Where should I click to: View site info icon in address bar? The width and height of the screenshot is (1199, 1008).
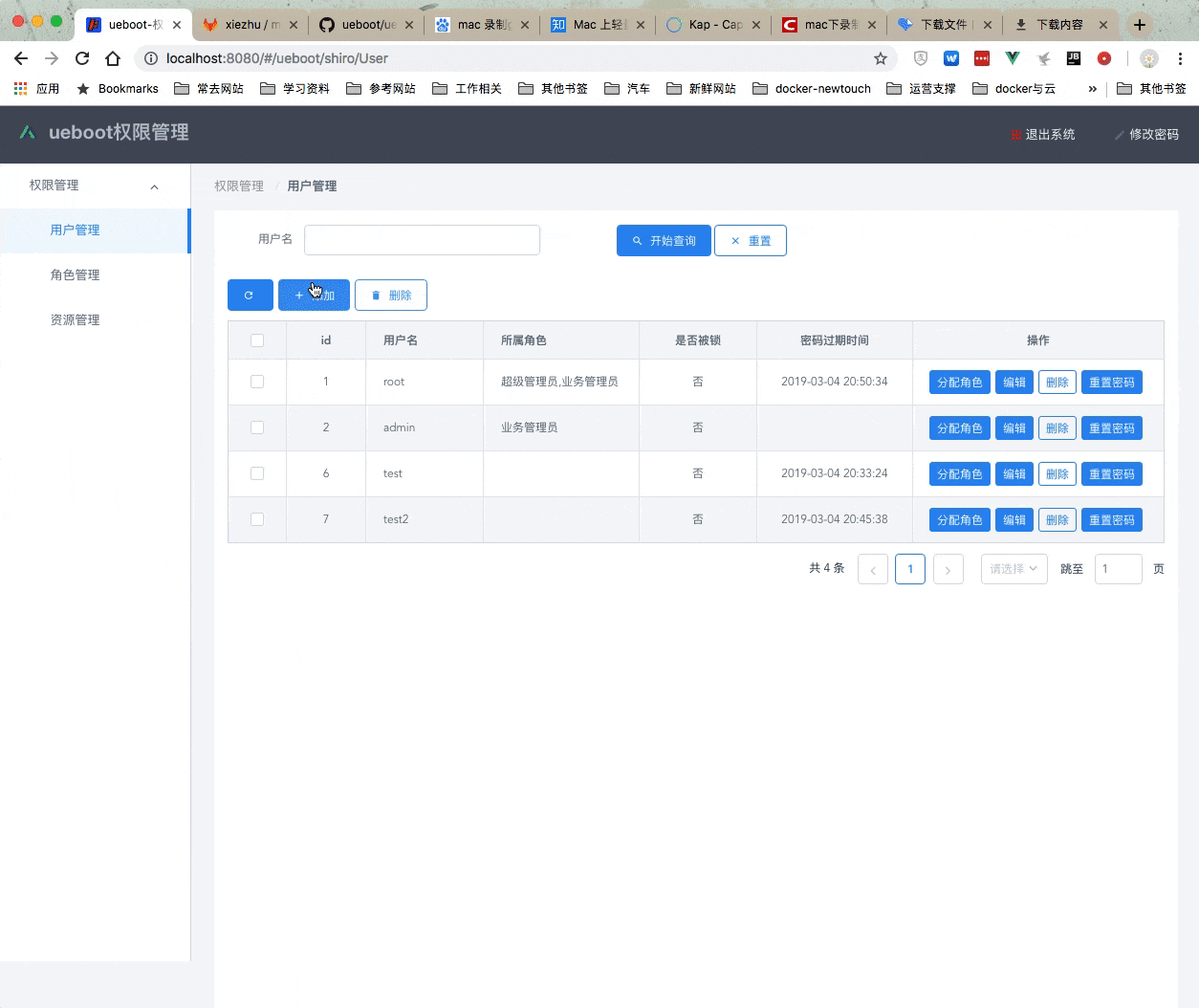[150, 58]
